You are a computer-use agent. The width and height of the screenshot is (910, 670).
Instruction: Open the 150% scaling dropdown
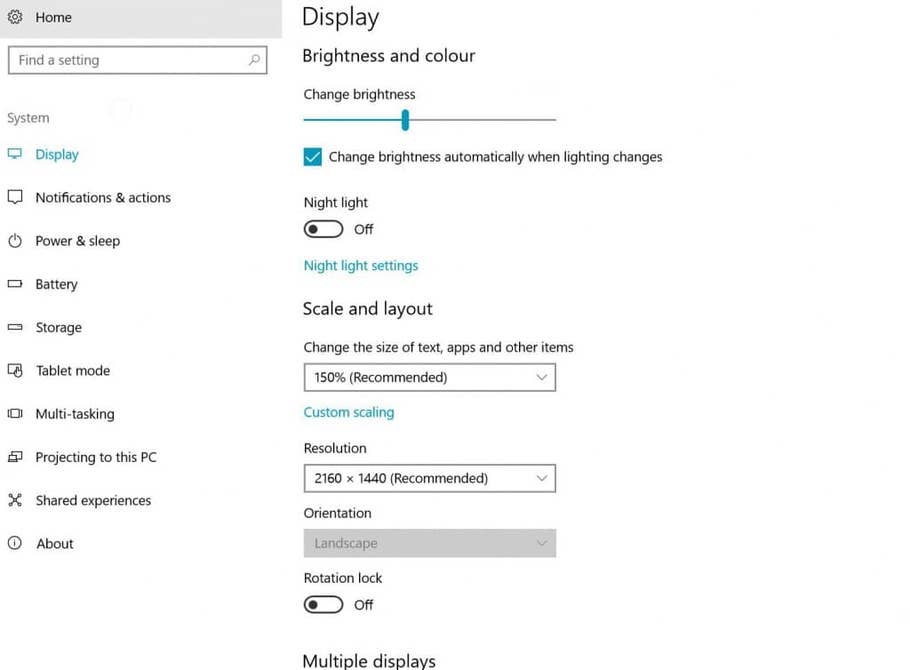pos(429,377)
